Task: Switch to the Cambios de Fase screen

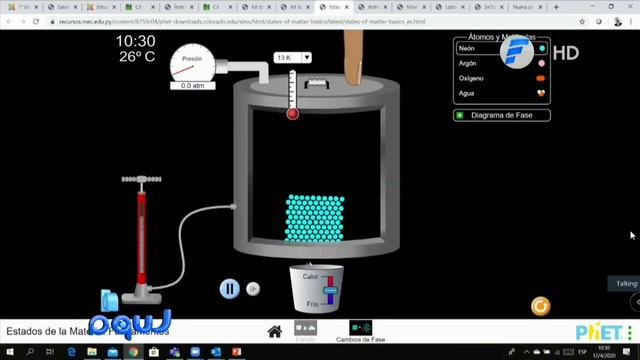Action: (360, 331)
